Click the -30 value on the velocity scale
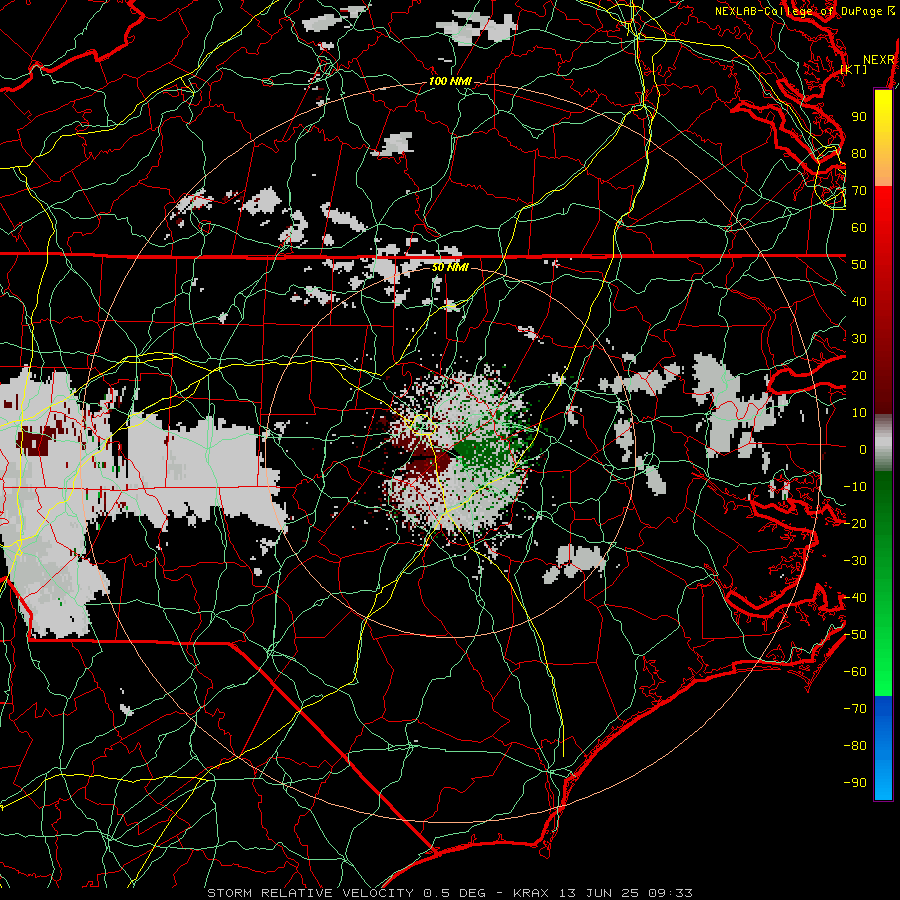900x900 pixels. [855, 561]
